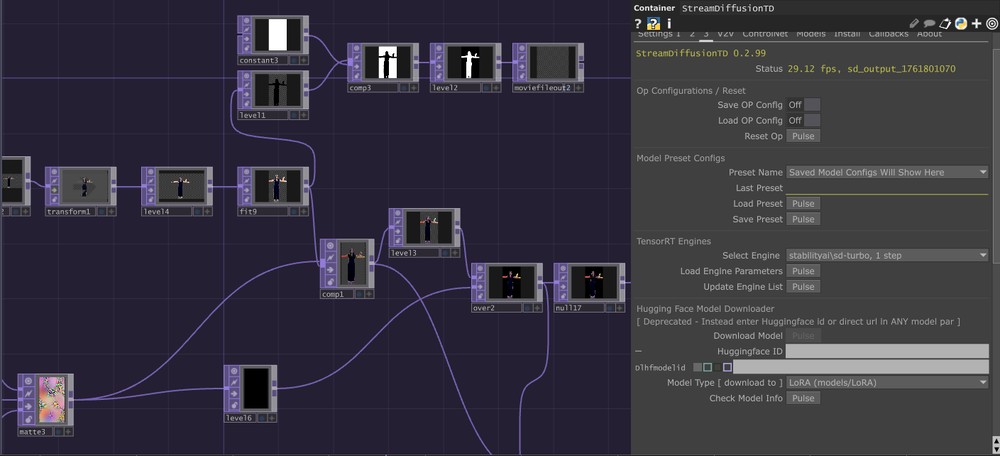This screenshot has height=456, width=1000.
Task: Click the viewer active plus on fit9
Action: pyautogui.click(x=304, y=211)
